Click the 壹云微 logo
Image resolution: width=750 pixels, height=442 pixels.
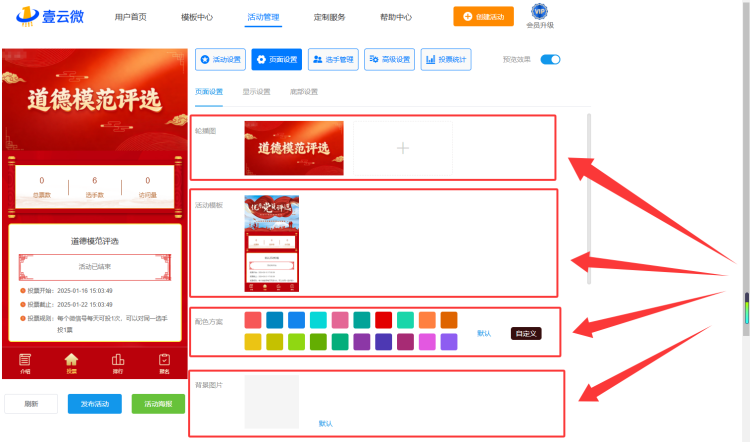[x=50, y=16]
